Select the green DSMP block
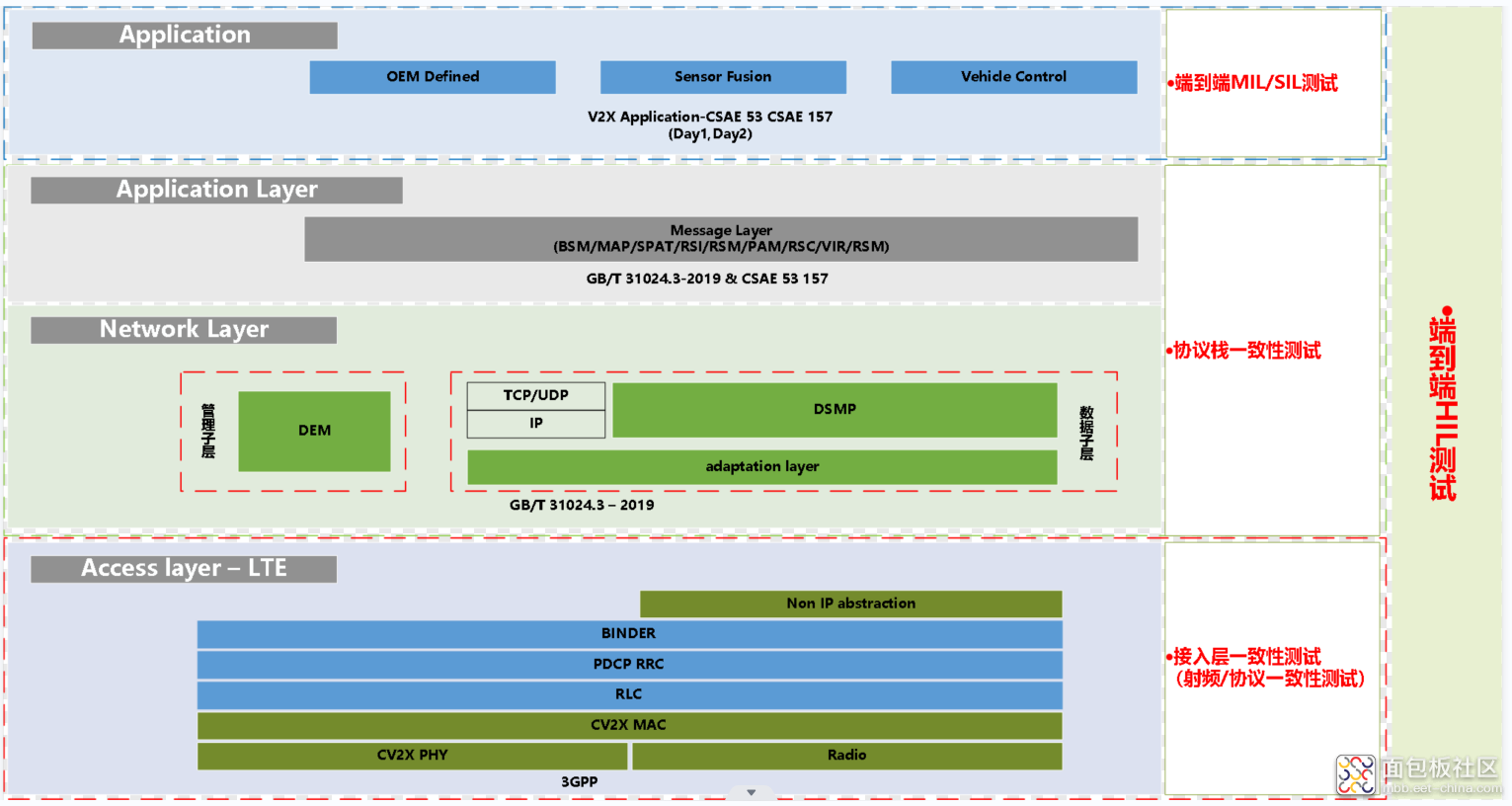Screen dimensions: 1512x806 835,409
